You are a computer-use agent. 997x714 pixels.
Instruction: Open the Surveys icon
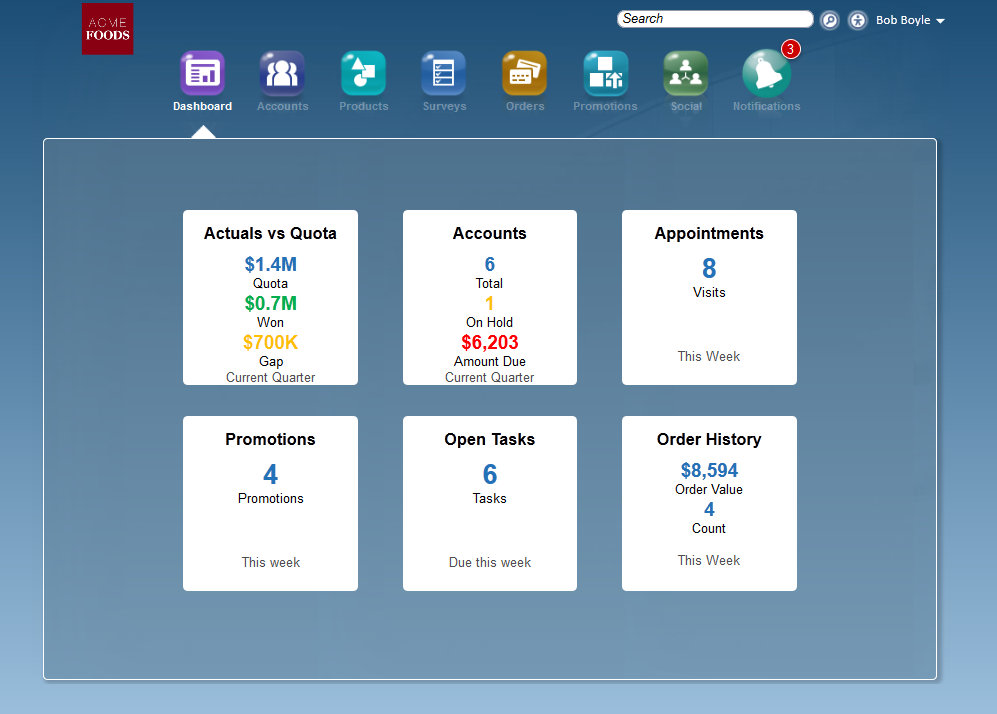click(x=444, y=72)
